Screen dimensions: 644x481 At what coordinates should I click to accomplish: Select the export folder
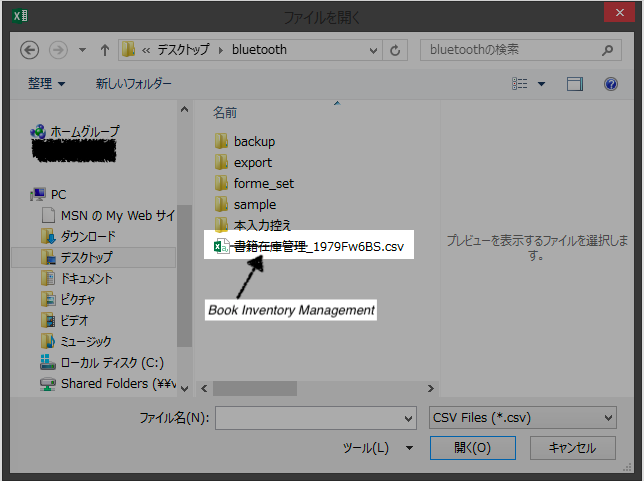click(x=252, y=162)
